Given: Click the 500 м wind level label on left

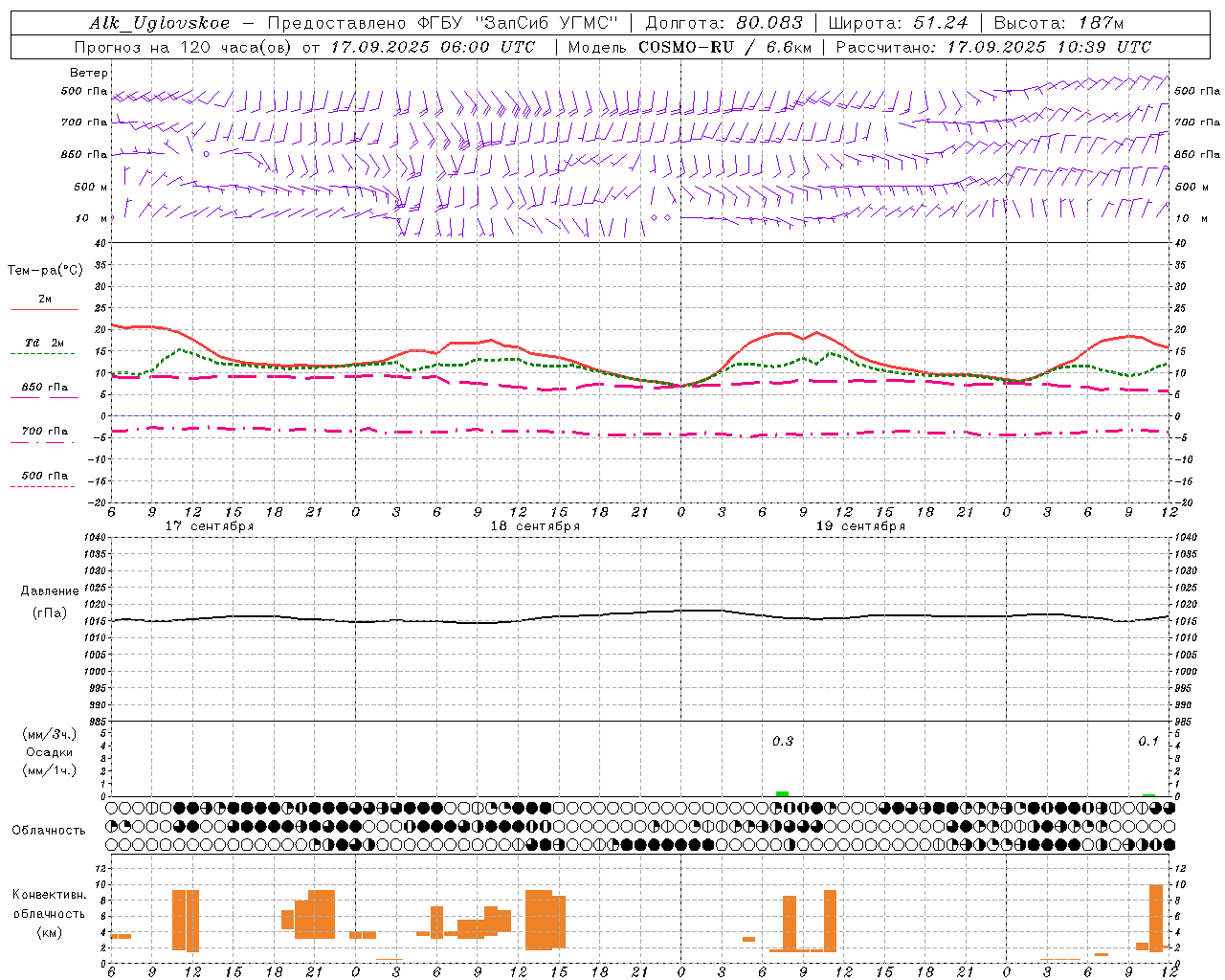Looking at the screenshot, I should click(x=91, y=188).
